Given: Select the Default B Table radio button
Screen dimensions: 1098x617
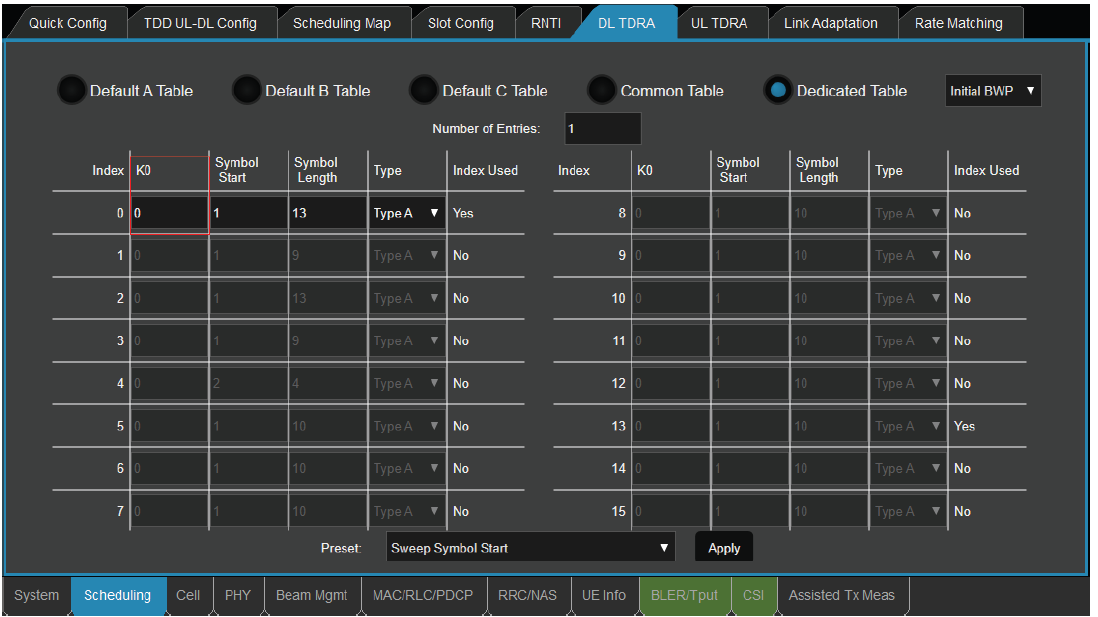Looking at the screenshot, I should pos(246,90).
